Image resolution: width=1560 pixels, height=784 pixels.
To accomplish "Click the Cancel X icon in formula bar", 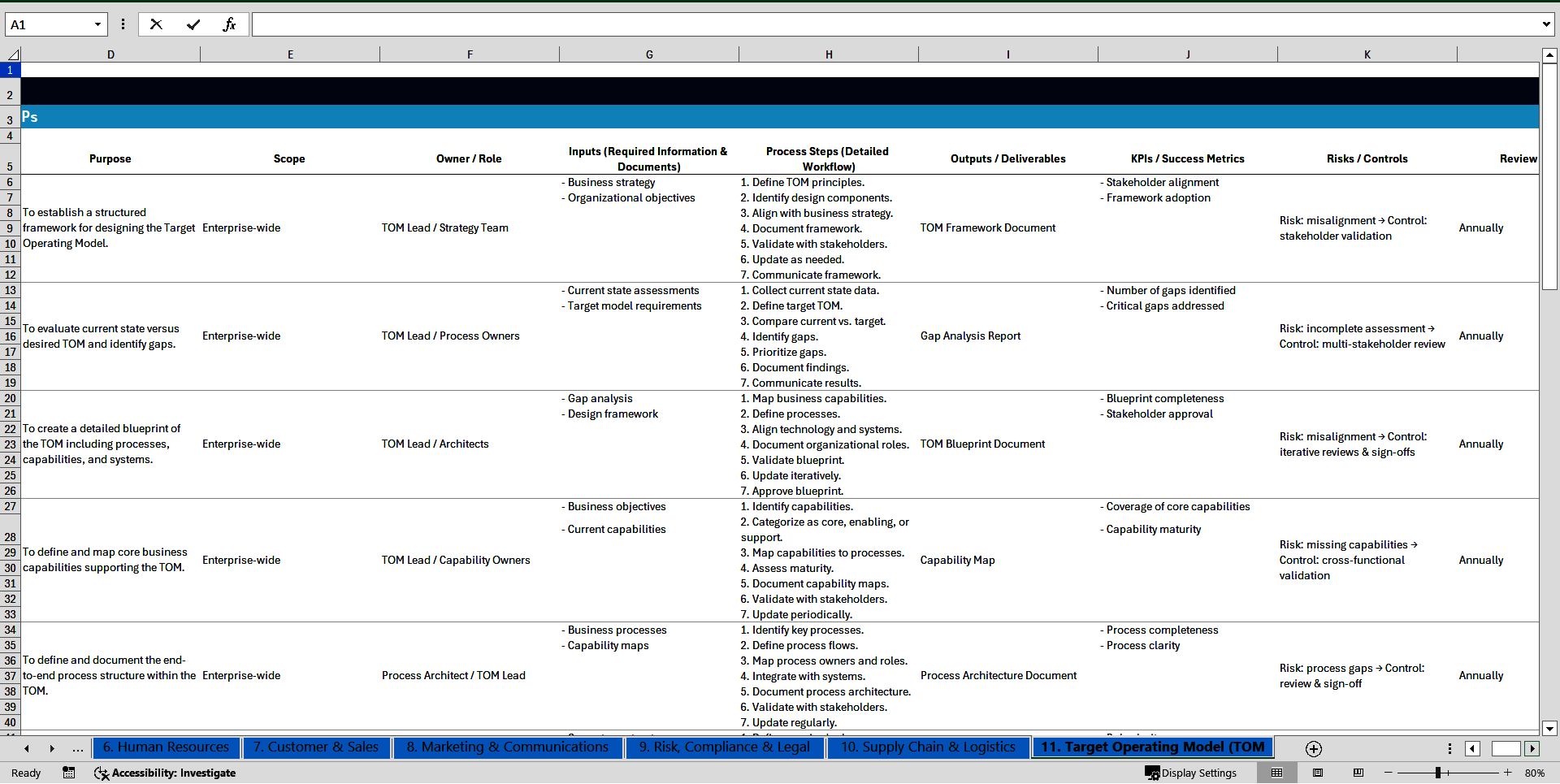I will pyautogui.click(x=156, y=24).
